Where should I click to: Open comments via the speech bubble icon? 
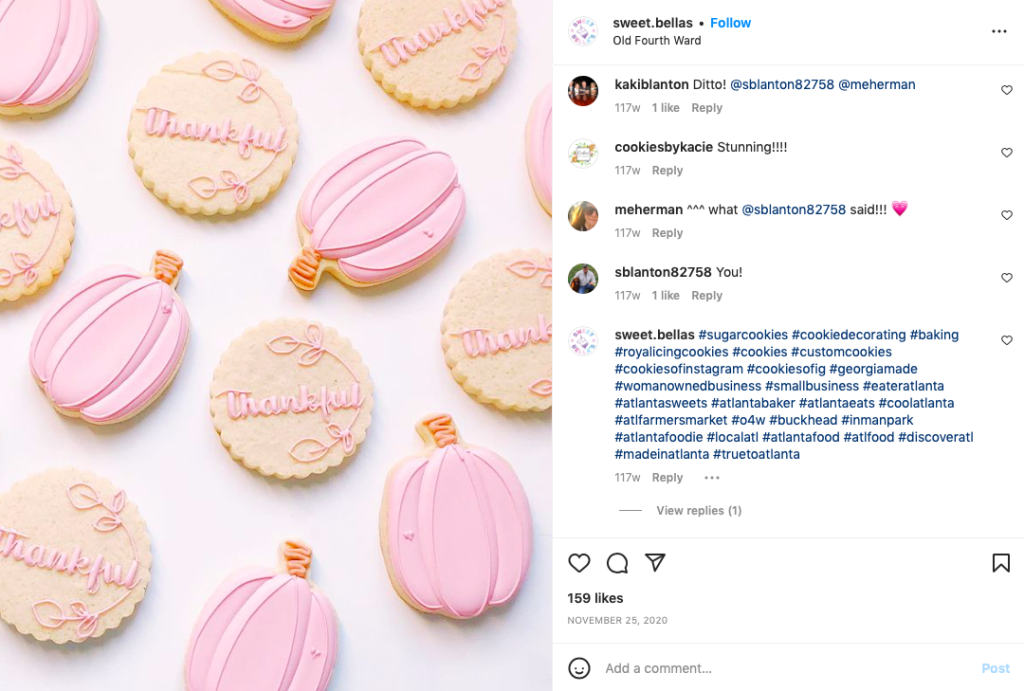tap(617, 563)
